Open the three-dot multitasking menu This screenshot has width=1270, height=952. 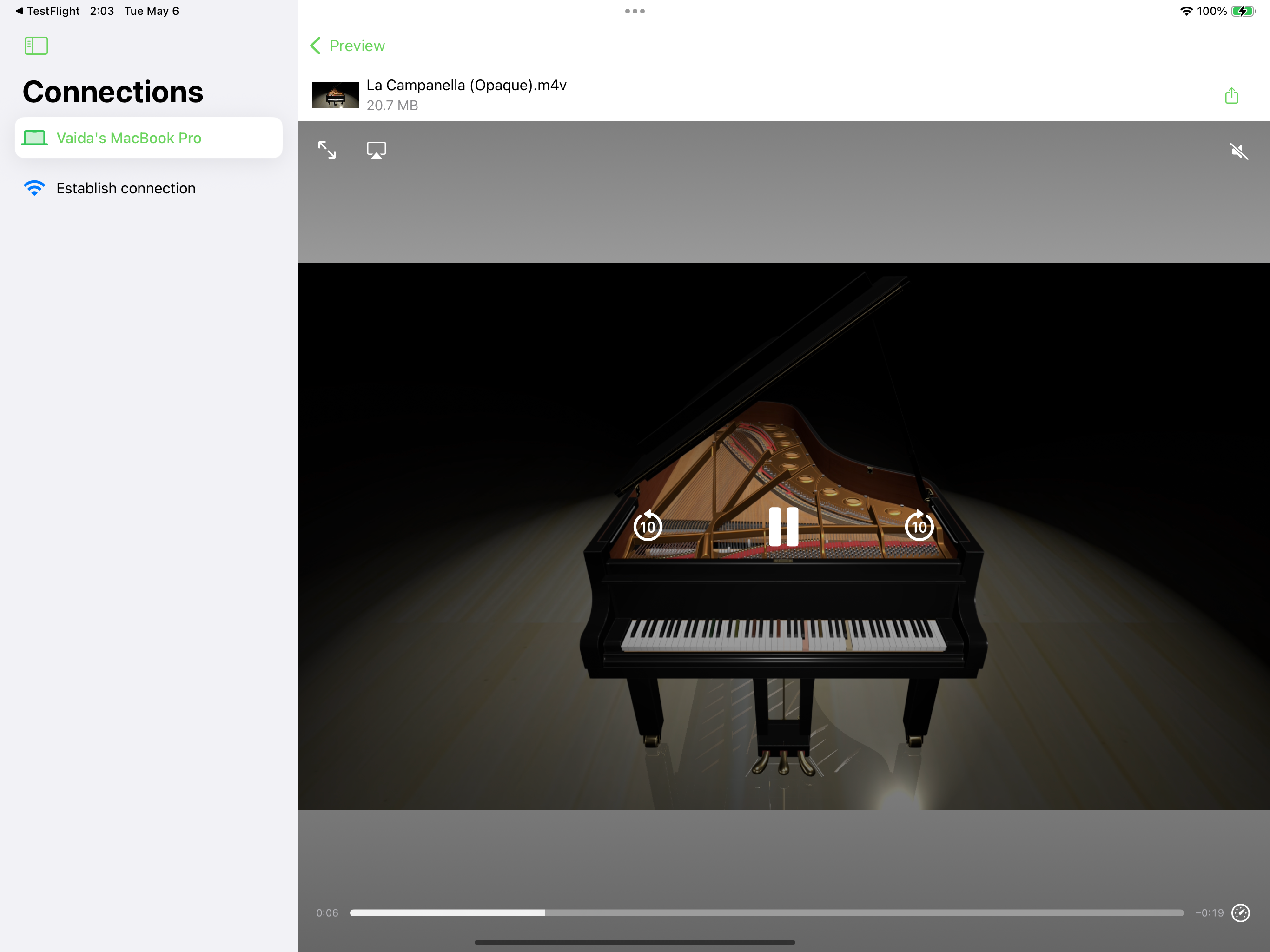pyautogui.click(x=635, y=11)
